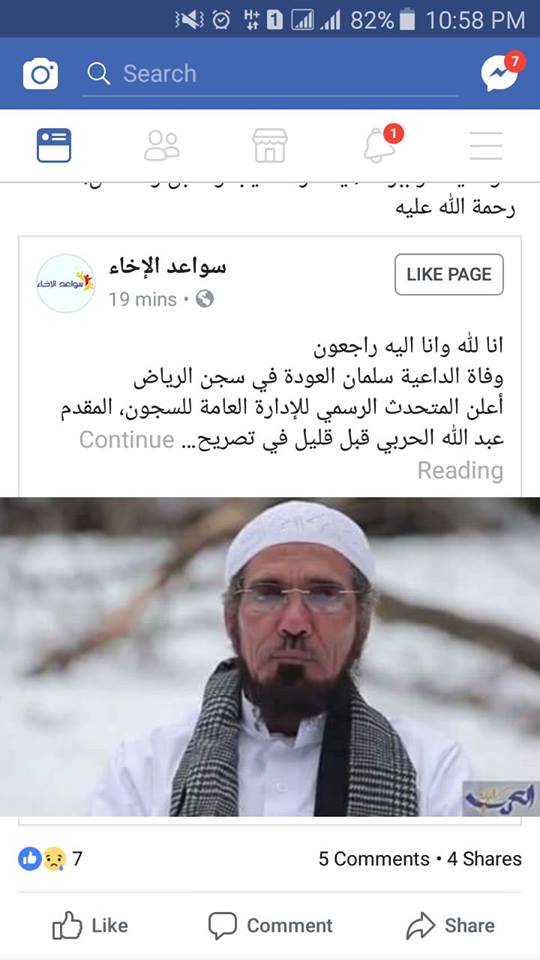Screen dimensions: 540x960
Task: Tap the globe public privacy icon
Action: (x=204, y=299)
